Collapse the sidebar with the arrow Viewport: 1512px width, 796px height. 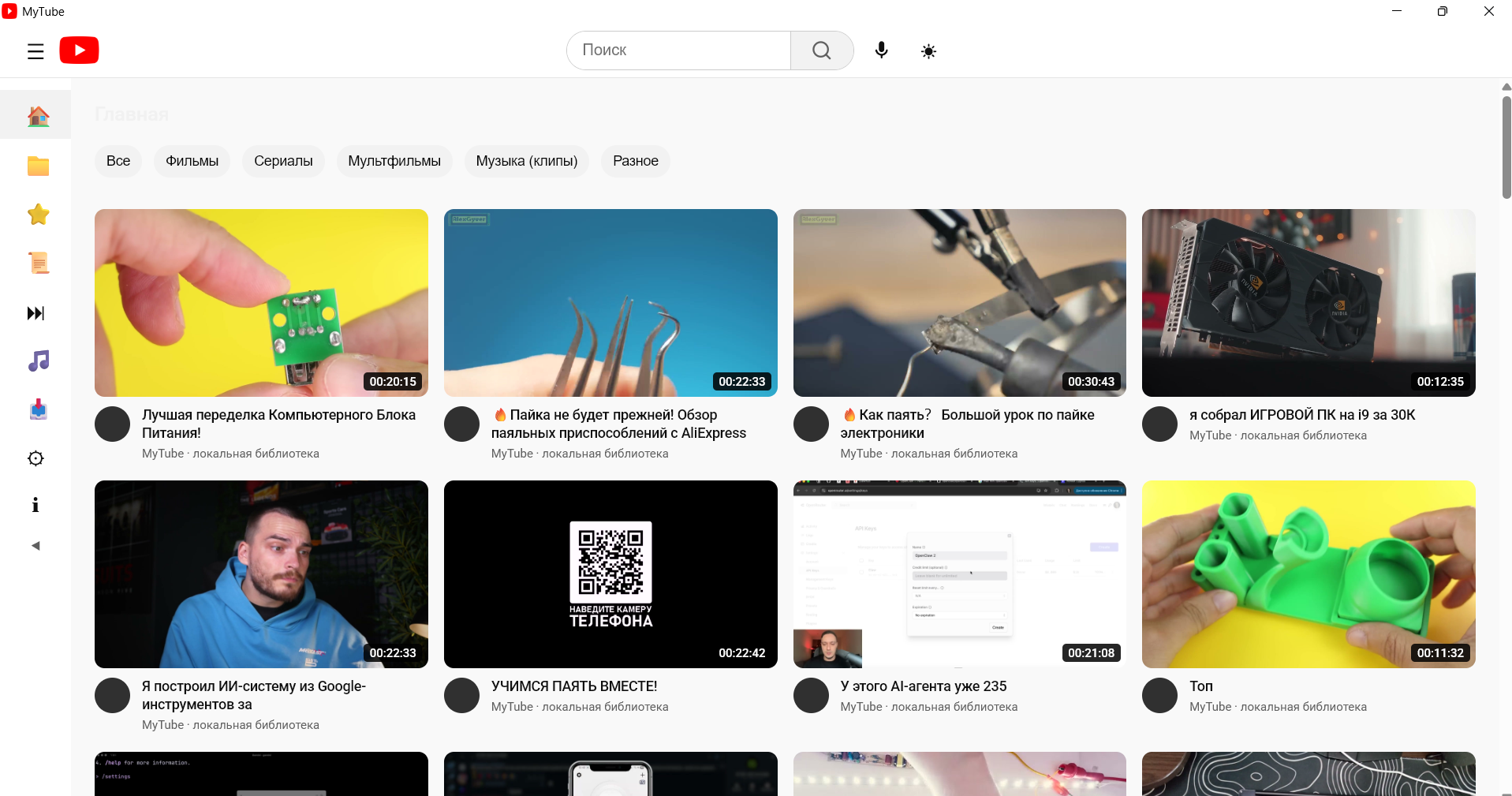(x=35, y=546)
